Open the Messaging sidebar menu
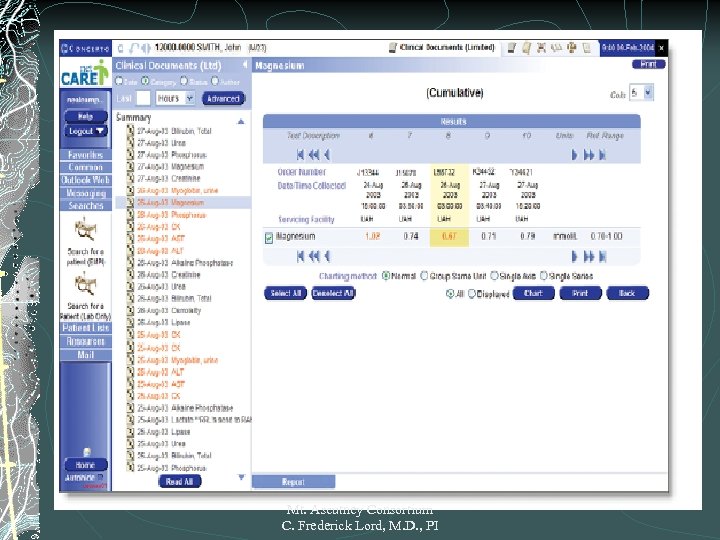This screenshot has height=540, width=720. point(85,193)
